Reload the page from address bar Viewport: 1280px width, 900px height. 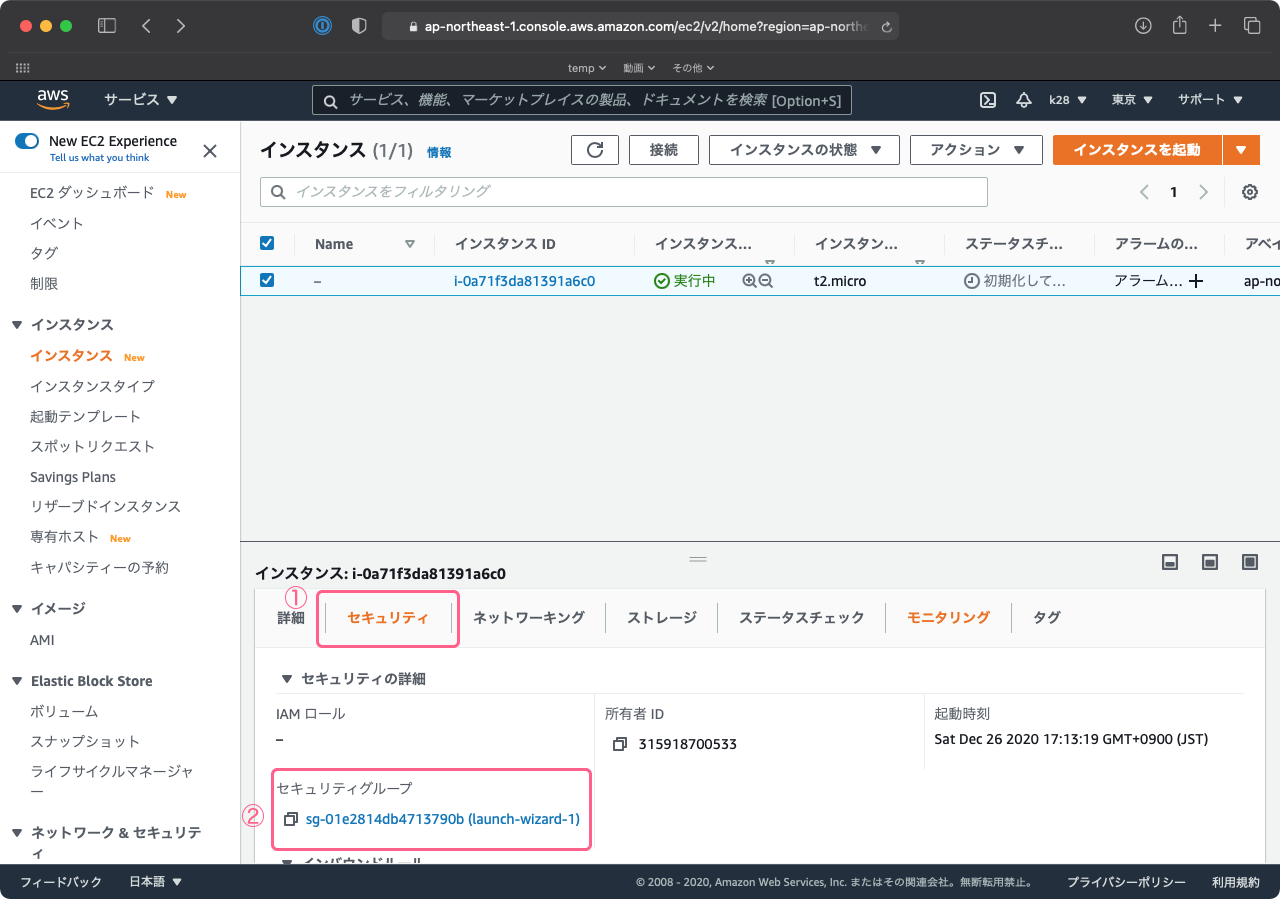(x=886, y=27)
